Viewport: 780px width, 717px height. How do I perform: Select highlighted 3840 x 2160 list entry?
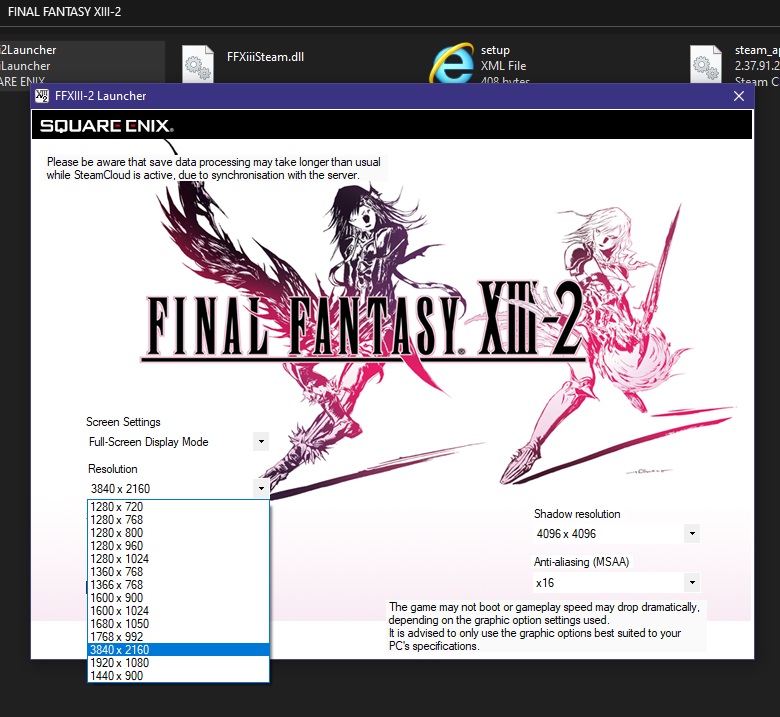coord(178,649)
